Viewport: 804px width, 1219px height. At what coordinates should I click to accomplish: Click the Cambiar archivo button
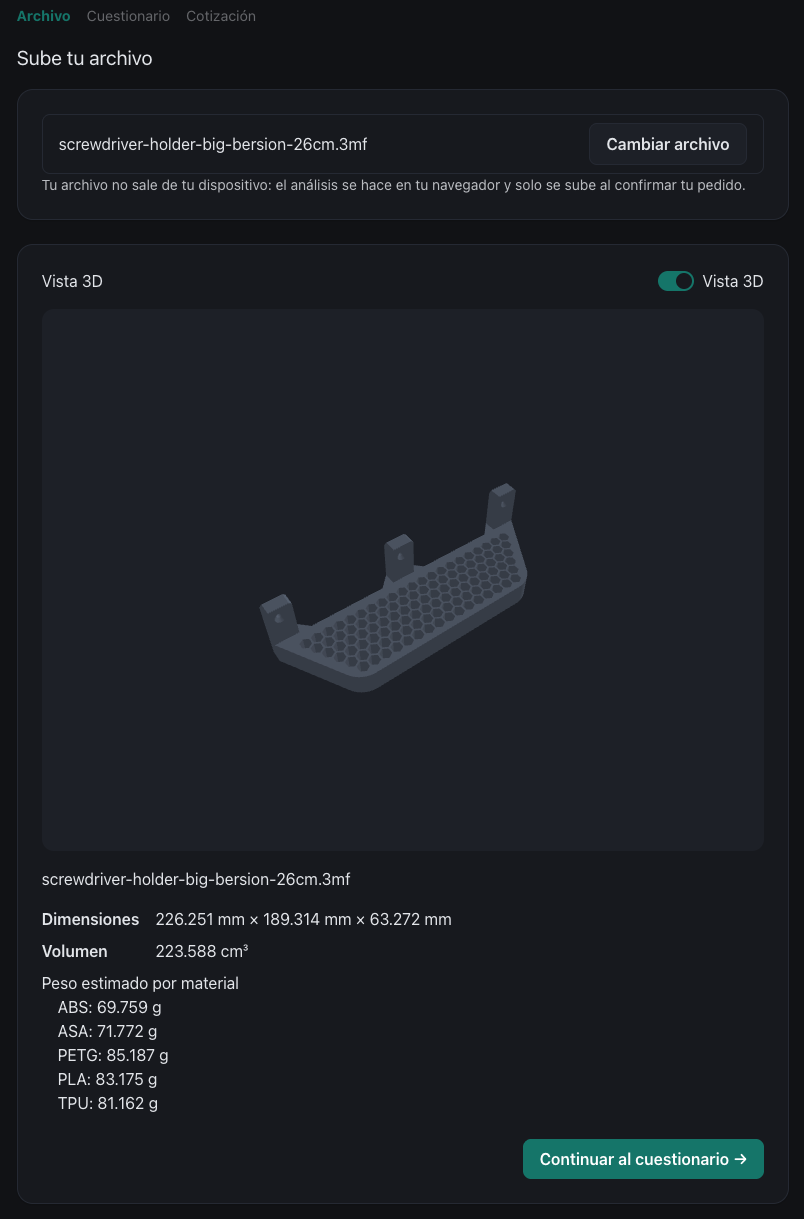point(668,144)
